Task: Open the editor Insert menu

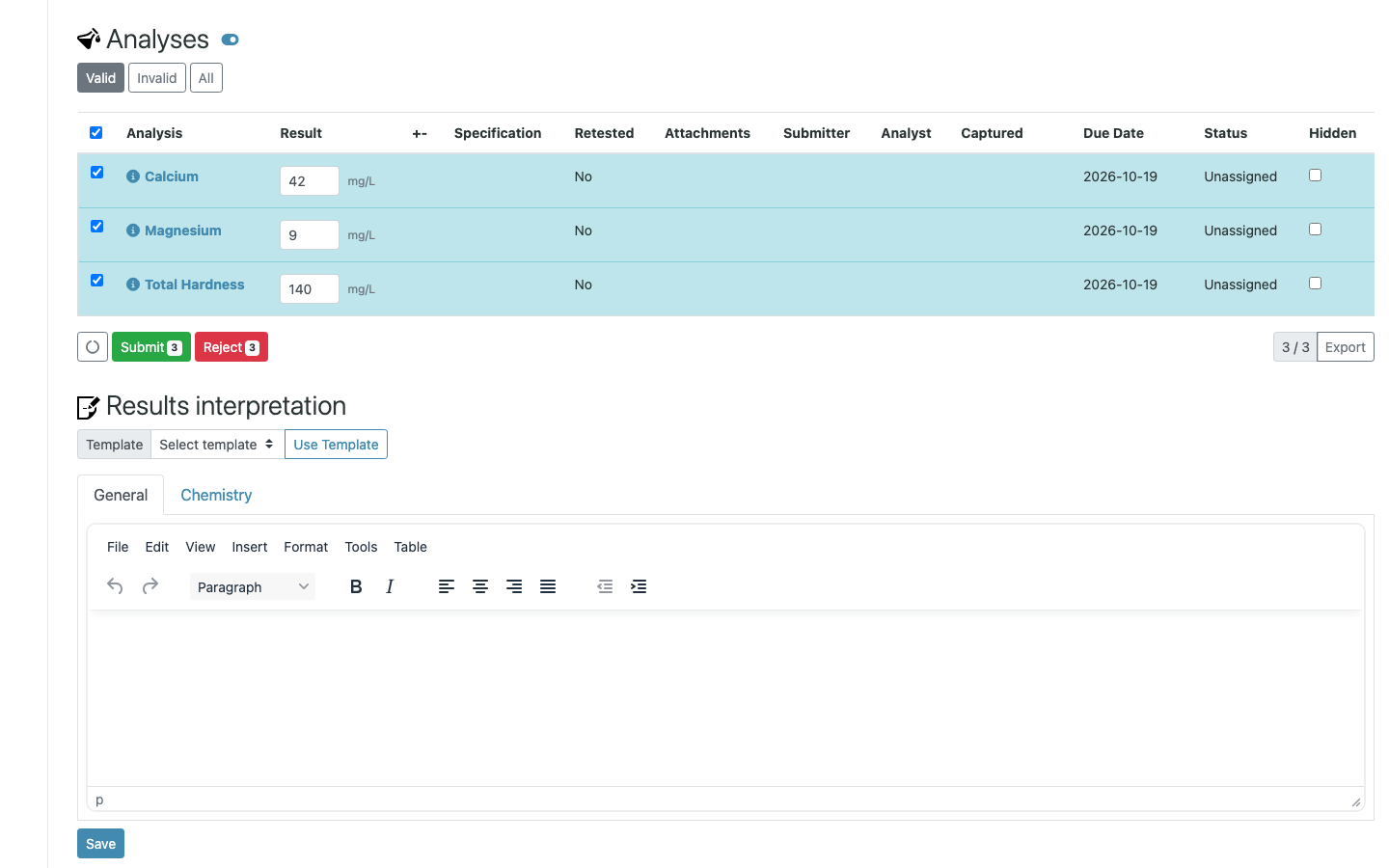Action: click(250, 547)
